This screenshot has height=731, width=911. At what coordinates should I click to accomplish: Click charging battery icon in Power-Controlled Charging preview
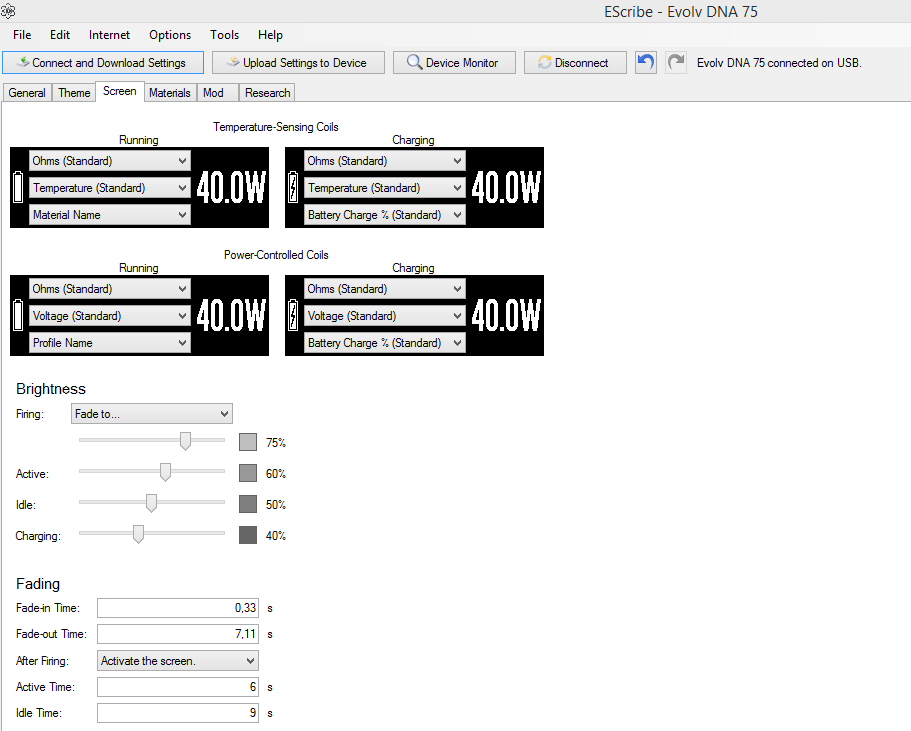293,315
